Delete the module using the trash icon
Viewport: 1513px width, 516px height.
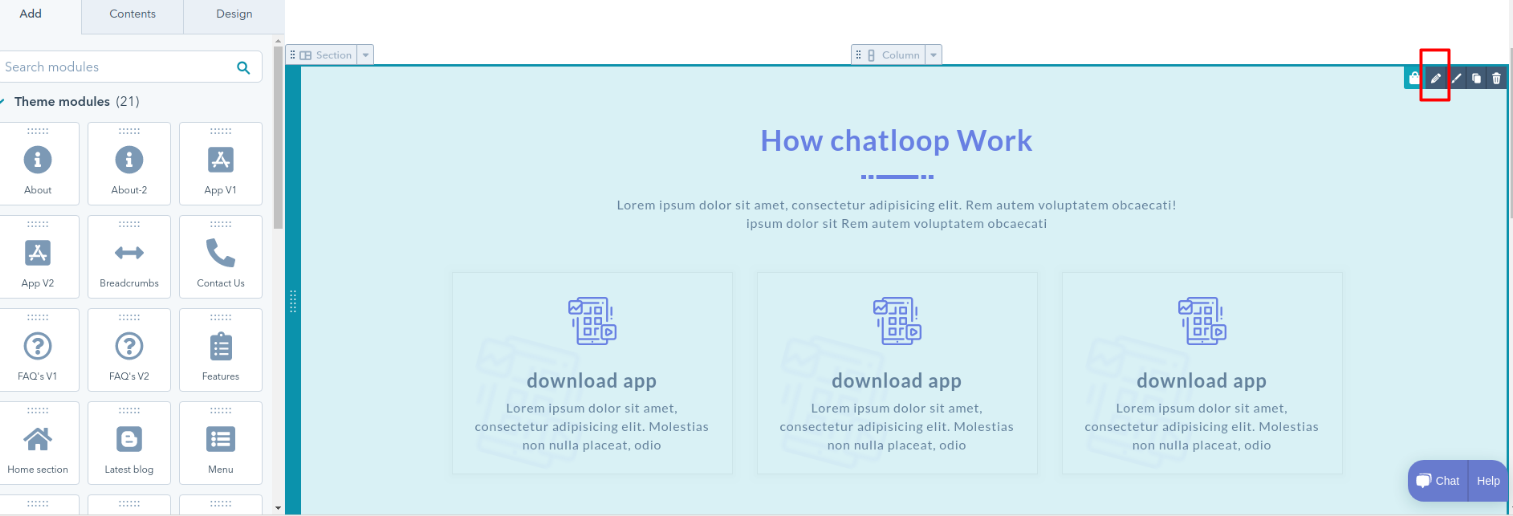[1497, 78]
